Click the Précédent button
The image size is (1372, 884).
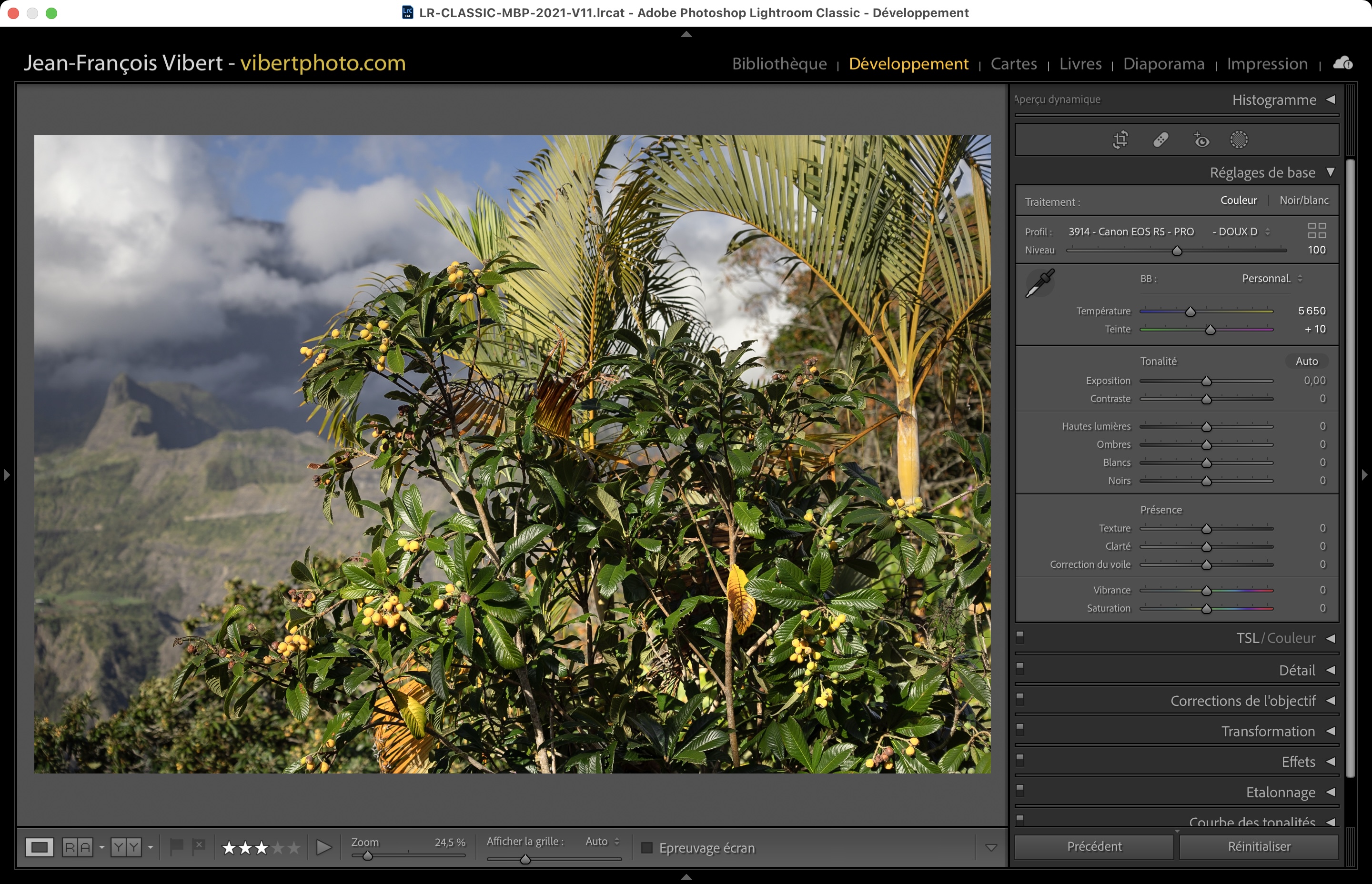click(x=1094, y=846)
